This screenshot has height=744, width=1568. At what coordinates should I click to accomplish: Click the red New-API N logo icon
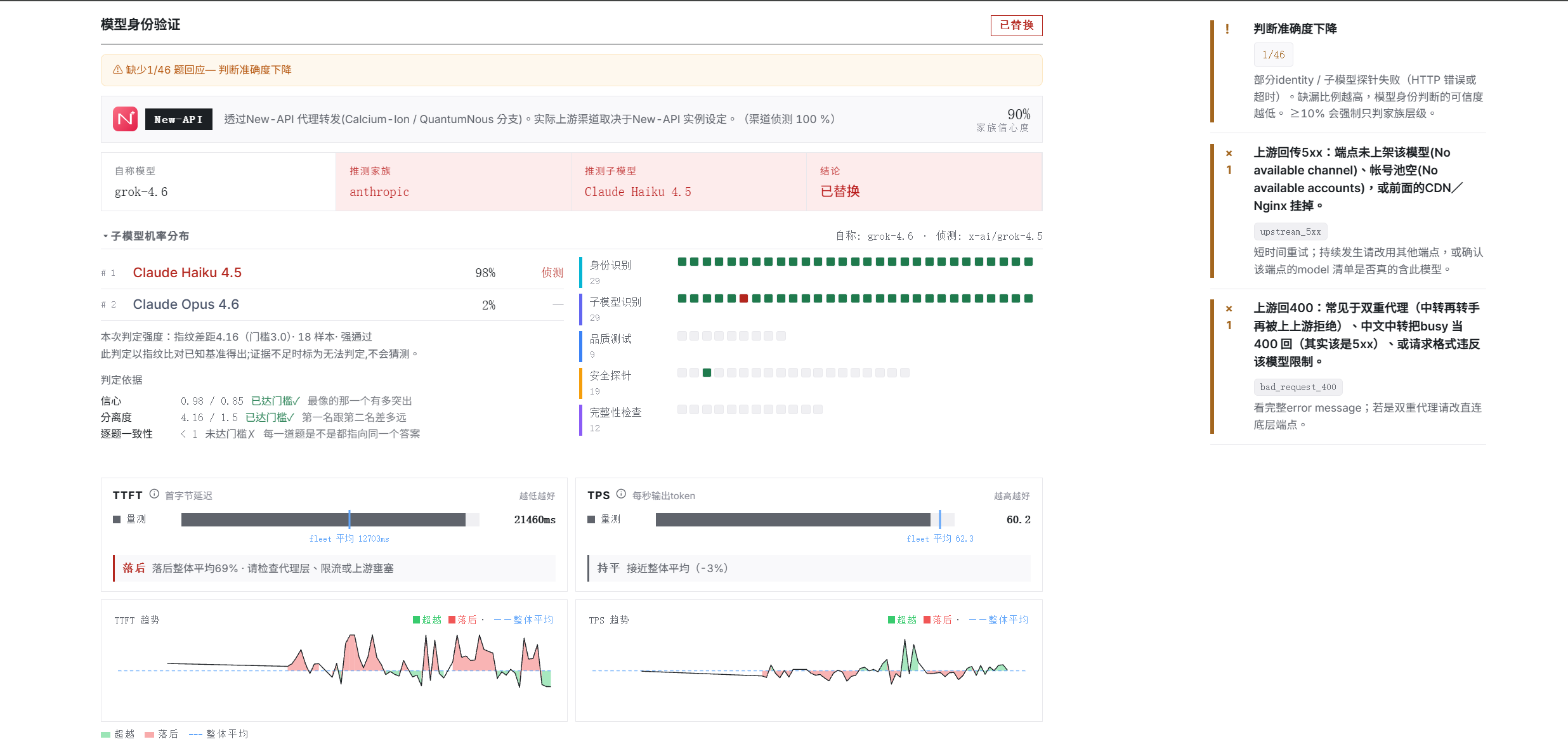pyautogui.click(x=125, y=119)
